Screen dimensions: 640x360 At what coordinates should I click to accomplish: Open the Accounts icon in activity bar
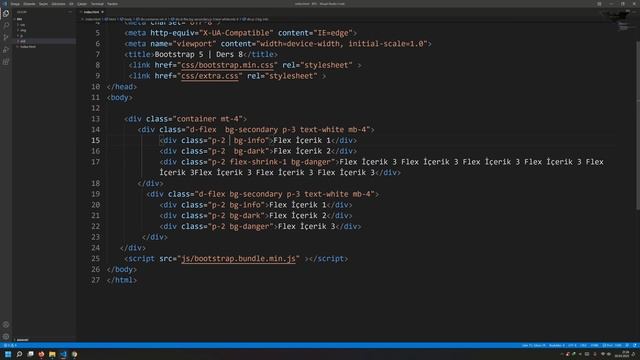click(x=6, y=325)
